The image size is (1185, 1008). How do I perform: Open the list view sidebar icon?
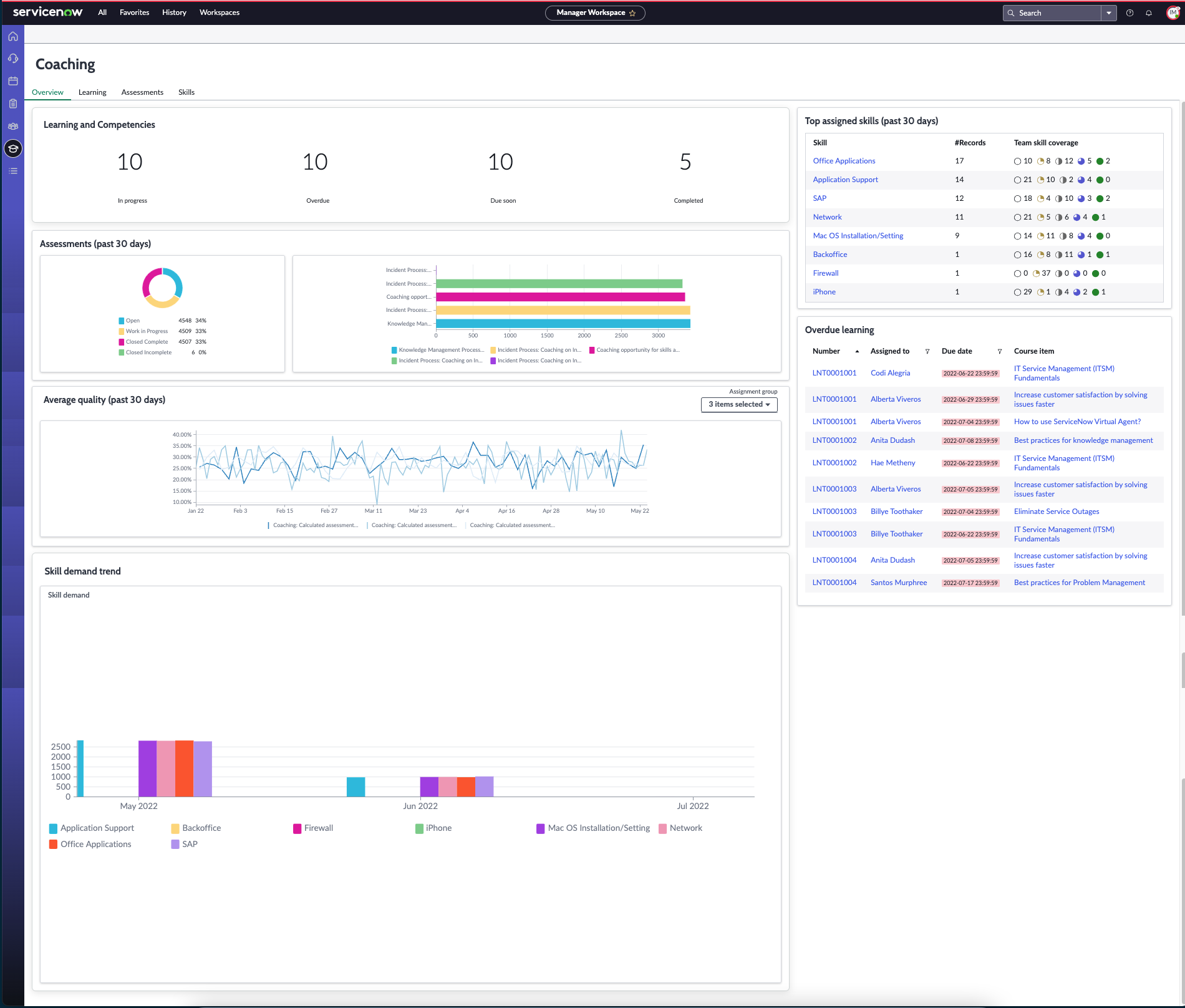coord(13,171)
